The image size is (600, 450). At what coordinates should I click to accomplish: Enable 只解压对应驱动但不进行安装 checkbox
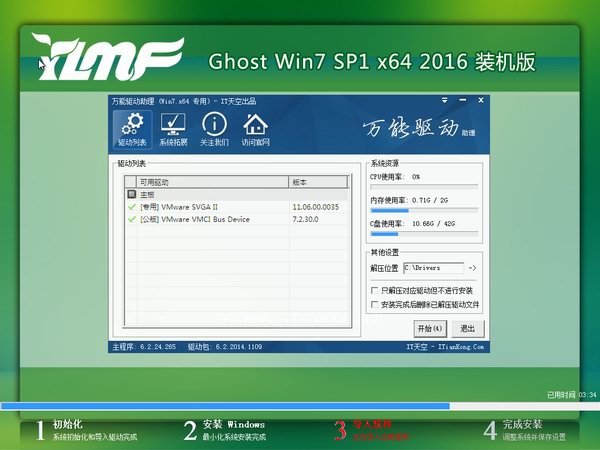(374, 290)
